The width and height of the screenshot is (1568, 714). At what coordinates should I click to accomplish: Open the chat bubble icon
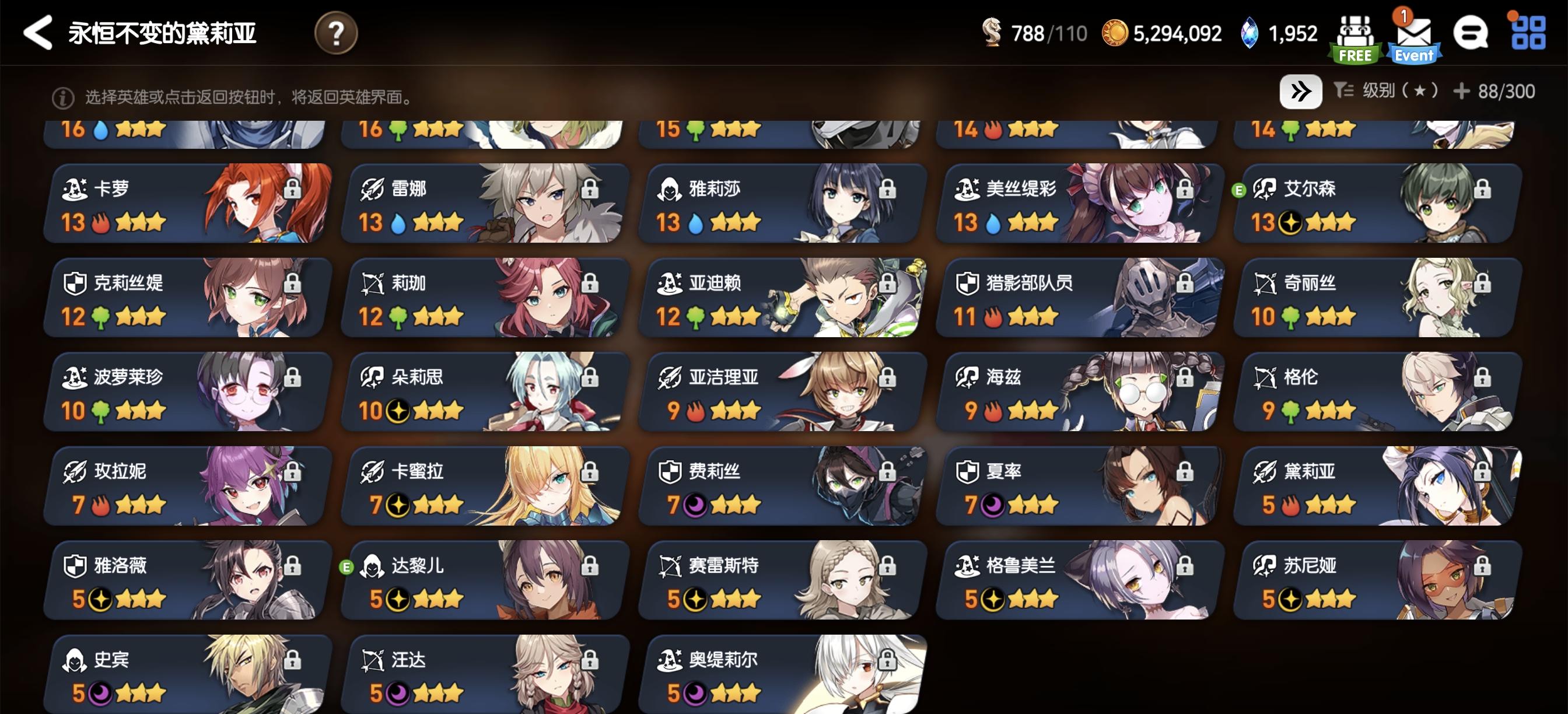[x=1470, y=33]
